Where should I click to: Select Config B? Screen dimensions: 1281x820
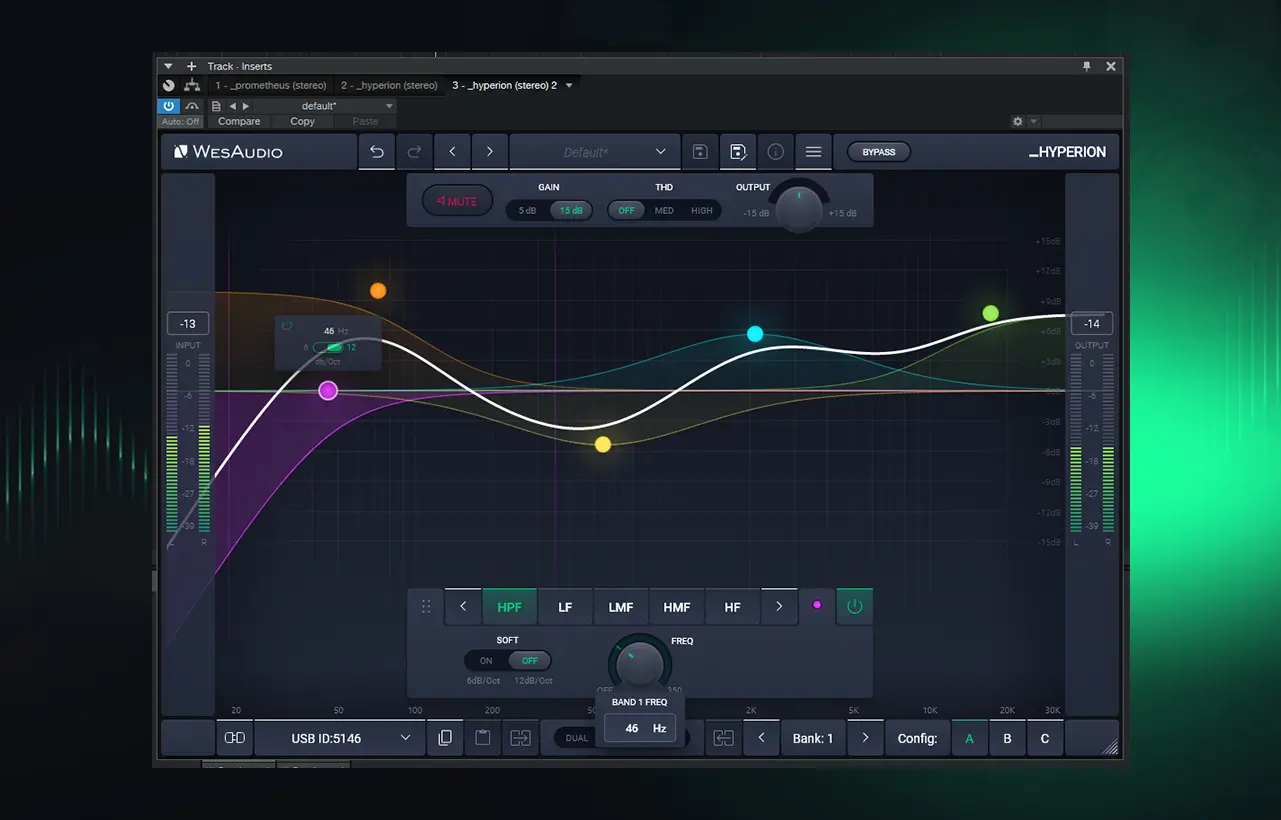(x=1007, y=738)
